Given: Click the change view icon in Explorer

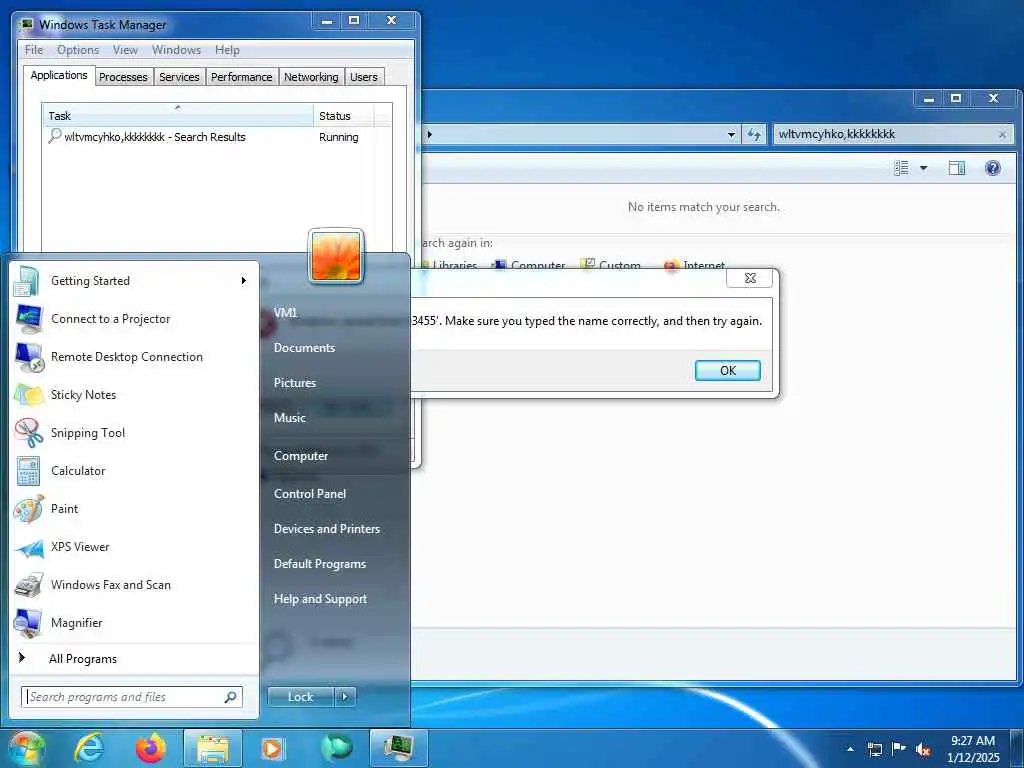Looking at the screenshot, I should pos(901,168).
